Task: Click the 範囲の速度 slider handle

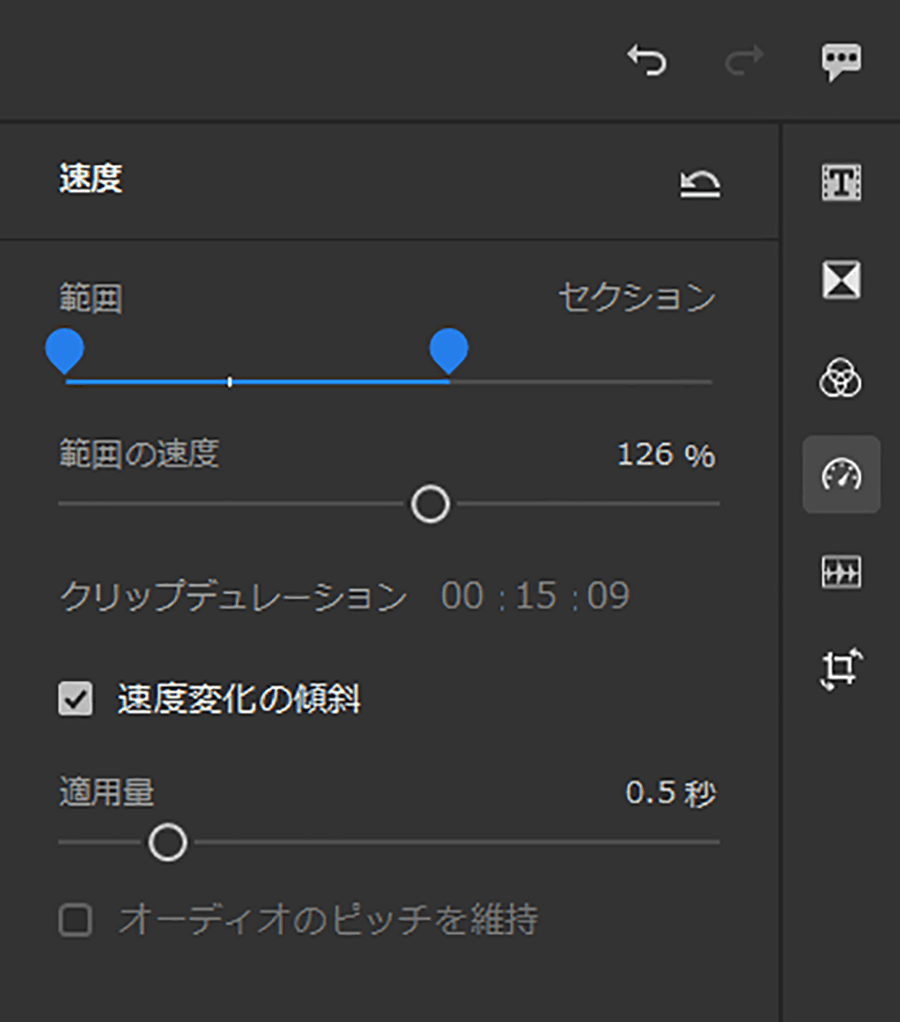Action: pyautogui.click(x=431, y=504)
